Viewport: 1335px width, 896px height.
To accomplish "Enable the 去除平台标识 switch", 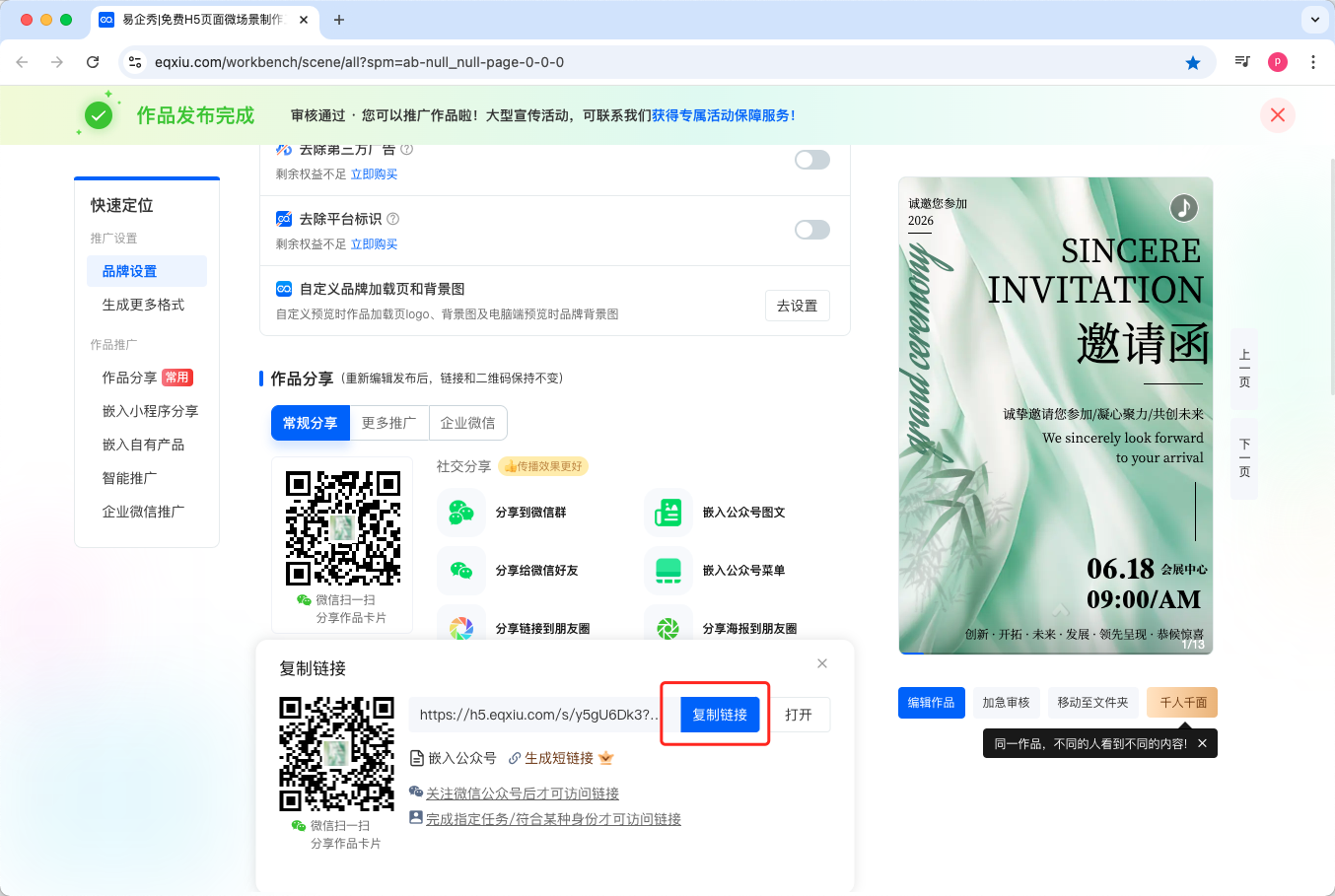I will [812, 230].
